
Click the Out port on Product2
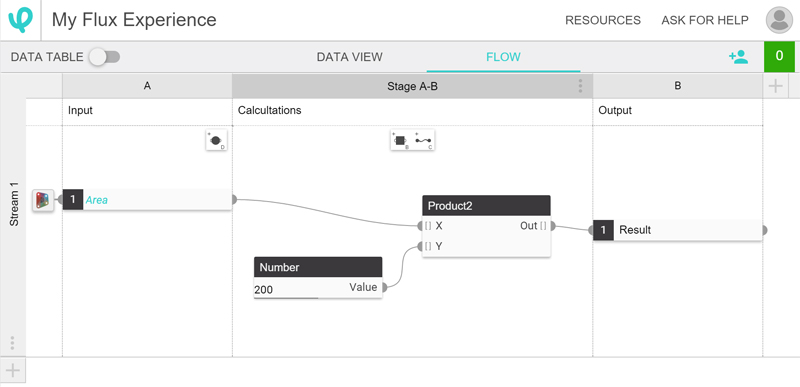click(553, 226)
